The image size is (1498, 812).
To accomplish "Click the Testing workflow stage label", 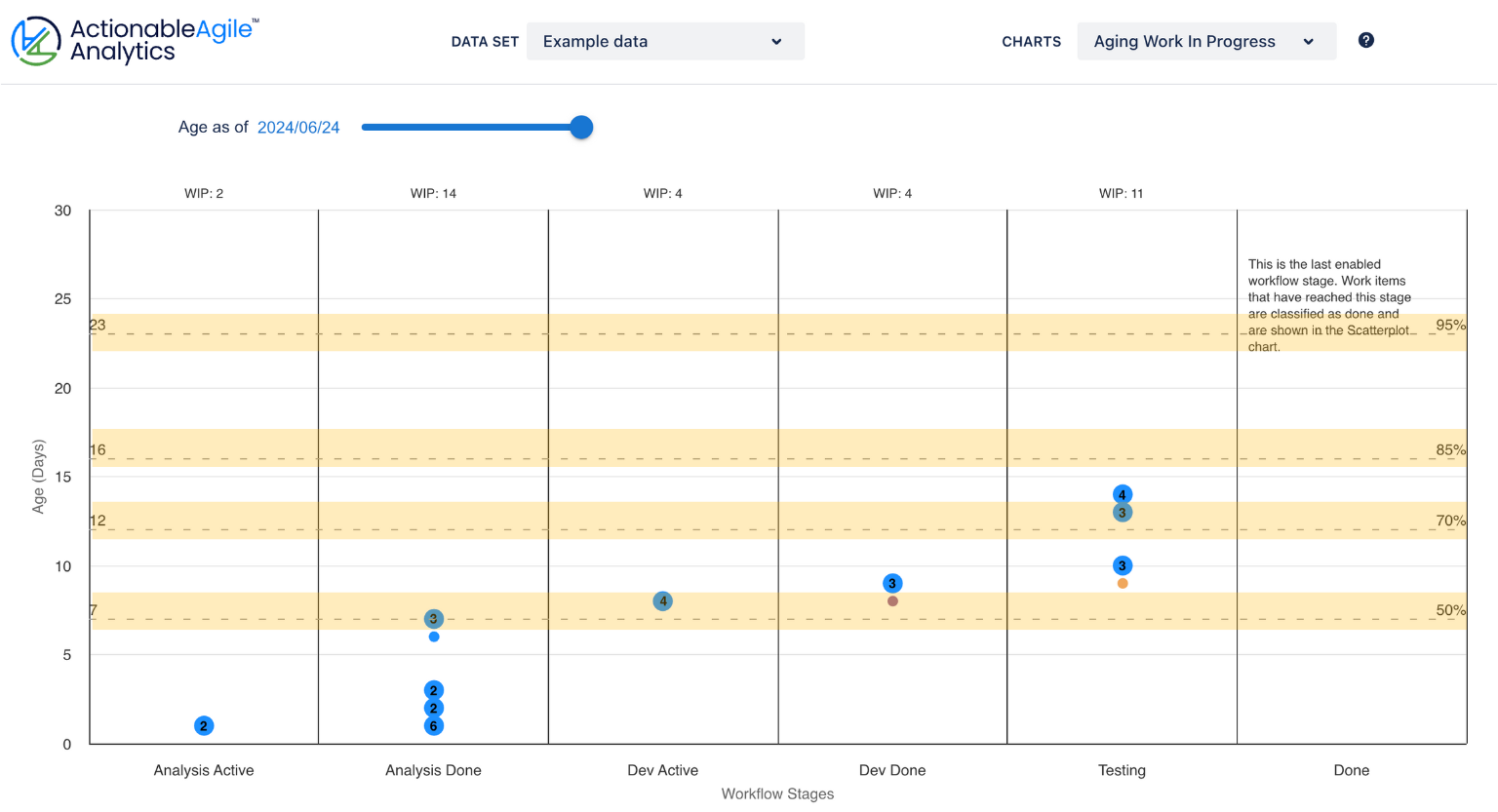I will pyautogui.click(x=1122, y=770).
